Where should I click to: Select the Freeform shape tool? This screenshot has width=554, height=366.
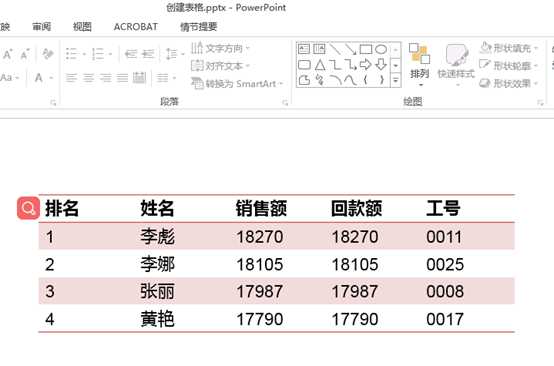tap(304, 80)
